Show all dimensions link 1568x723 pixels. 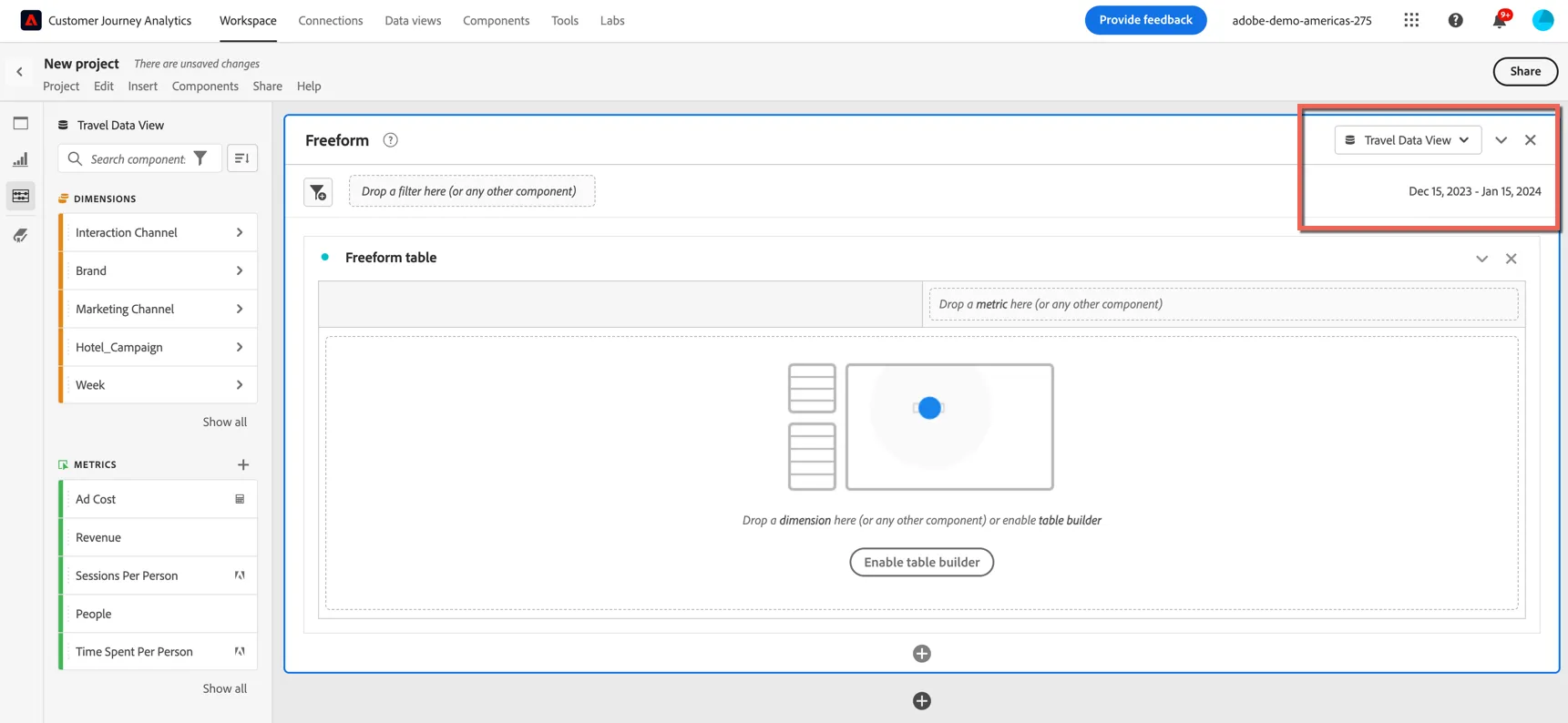tap(225, 423)
